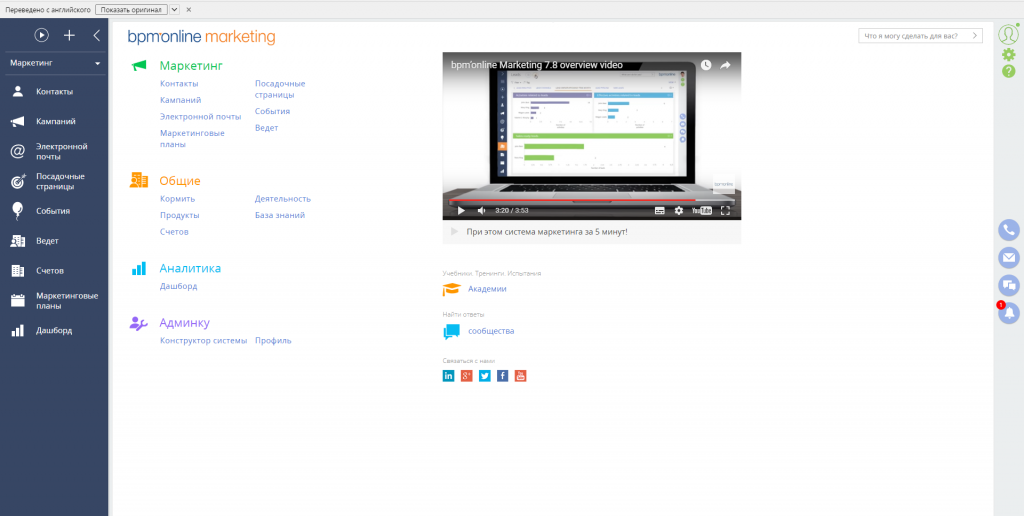Click the green megaphone Маркетинг icon
The height and width of the screenshot is (516, 1024).
pyautogui.click(x=138, y=65)
